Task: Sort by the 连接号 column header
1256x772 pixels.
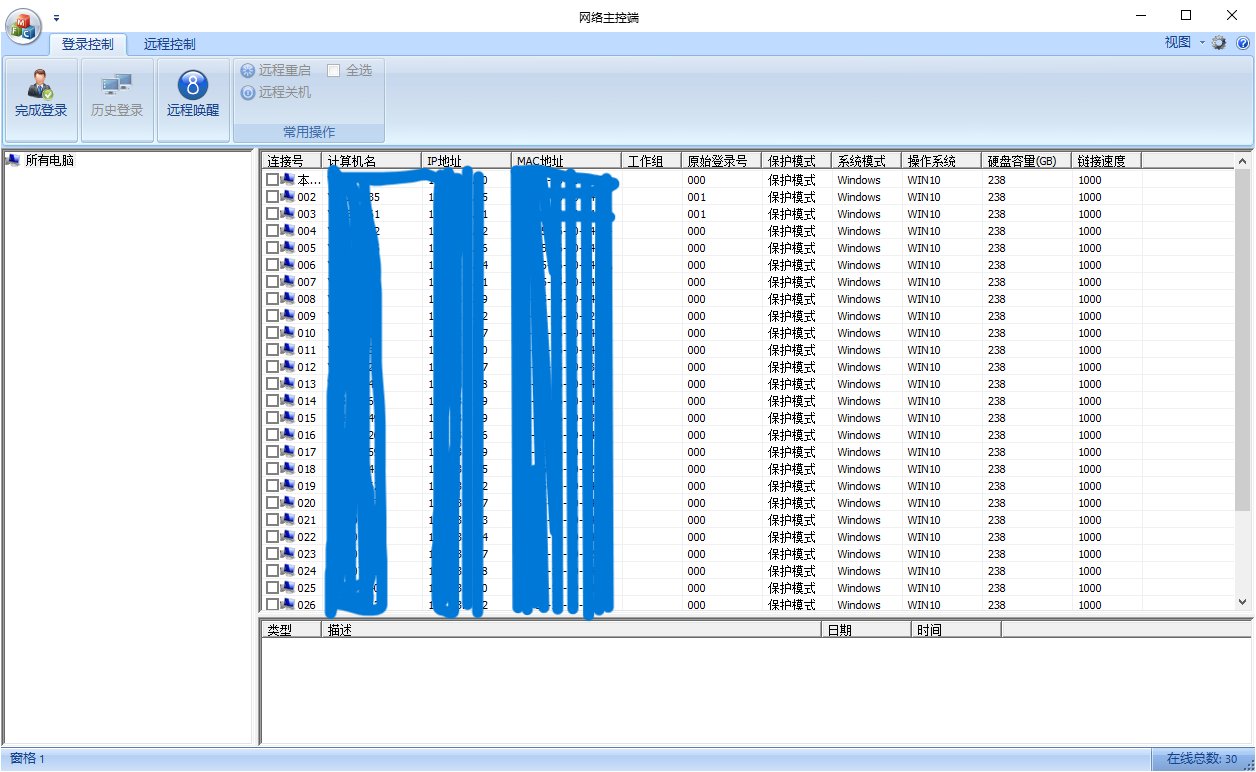Action: coord(292,160)
